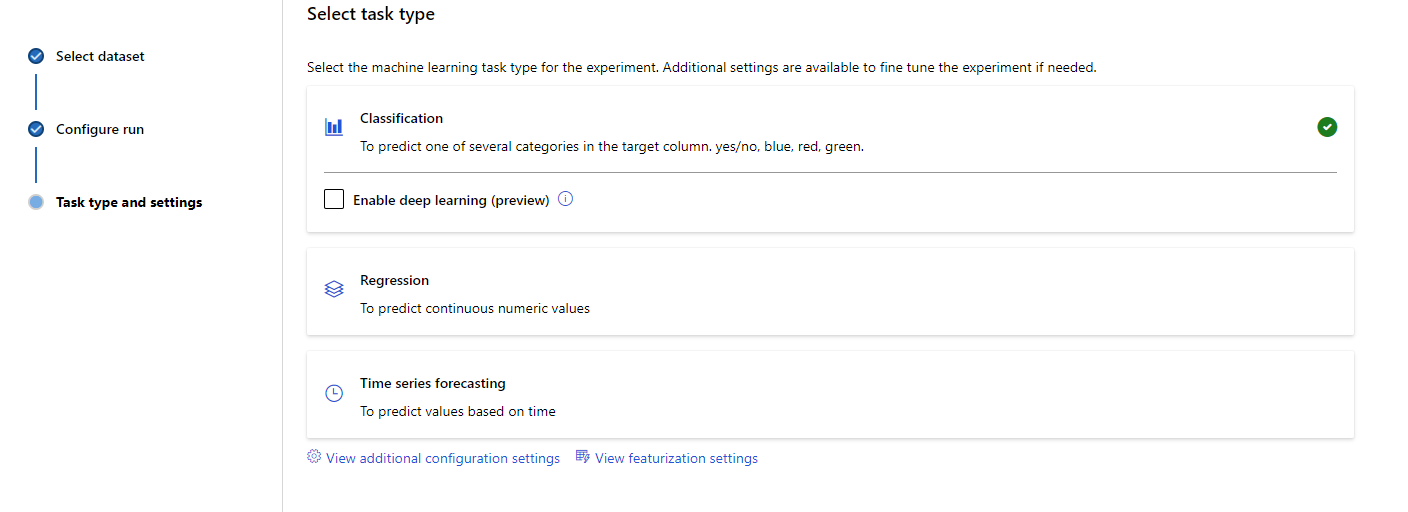
Task: Click the Time series forecasting clock icon
Action: (334, 393)
